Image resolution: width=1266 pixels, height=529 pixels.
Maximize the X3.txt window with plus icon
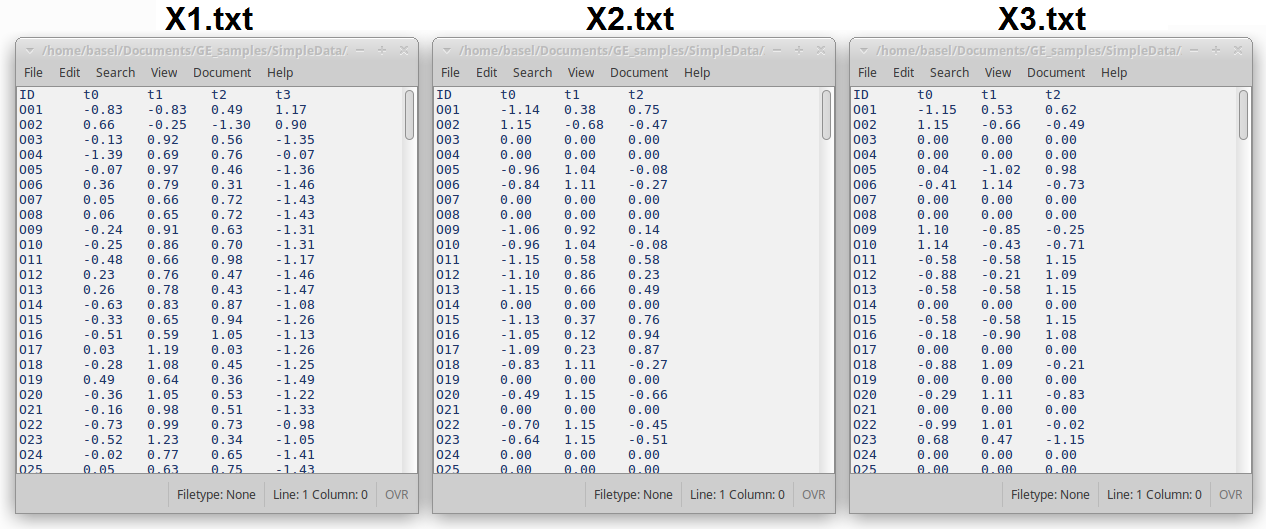(x=1216, y=50)
